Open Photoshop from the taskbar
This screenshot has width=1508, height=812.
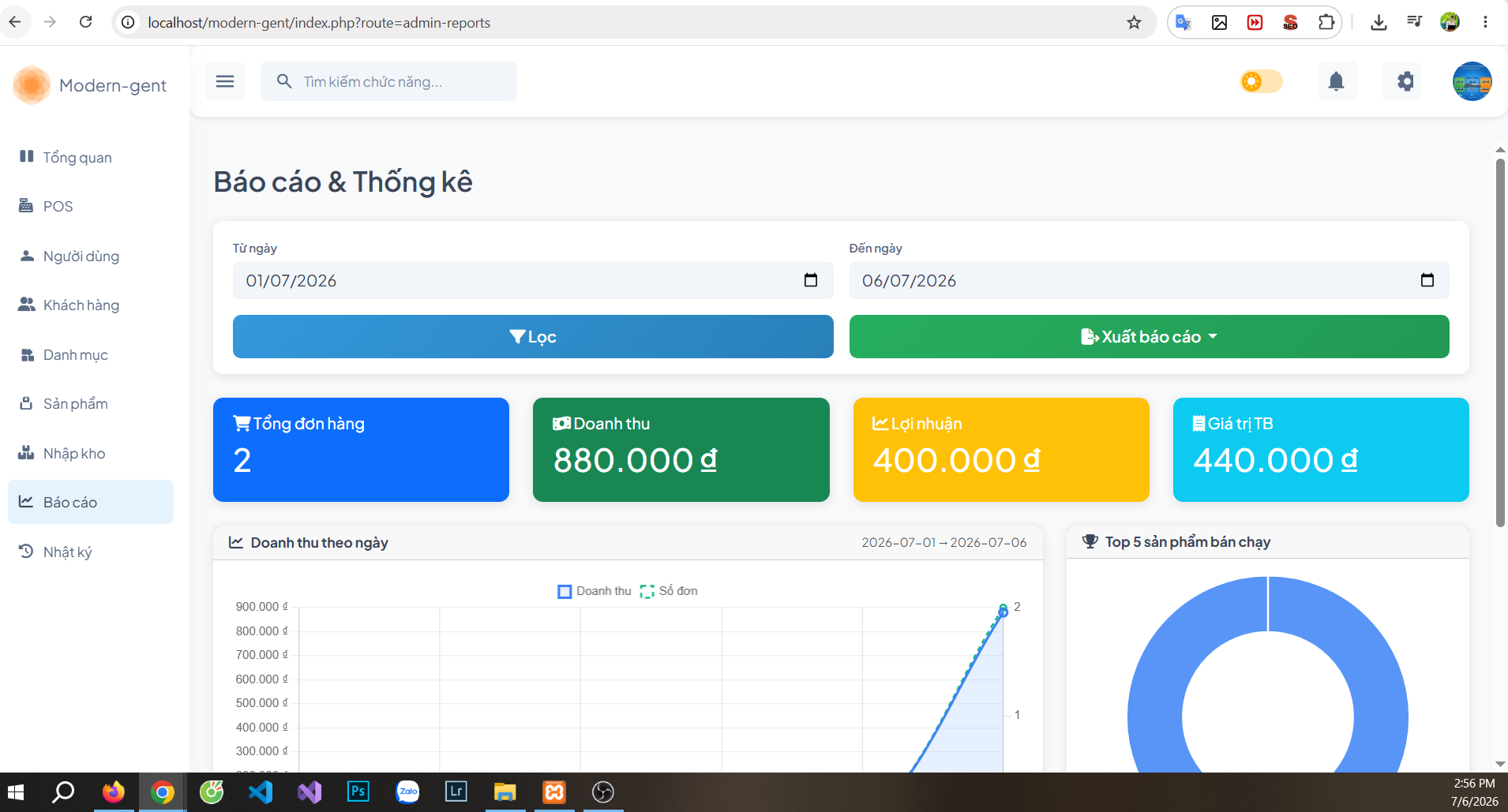[x=358, y=792]
